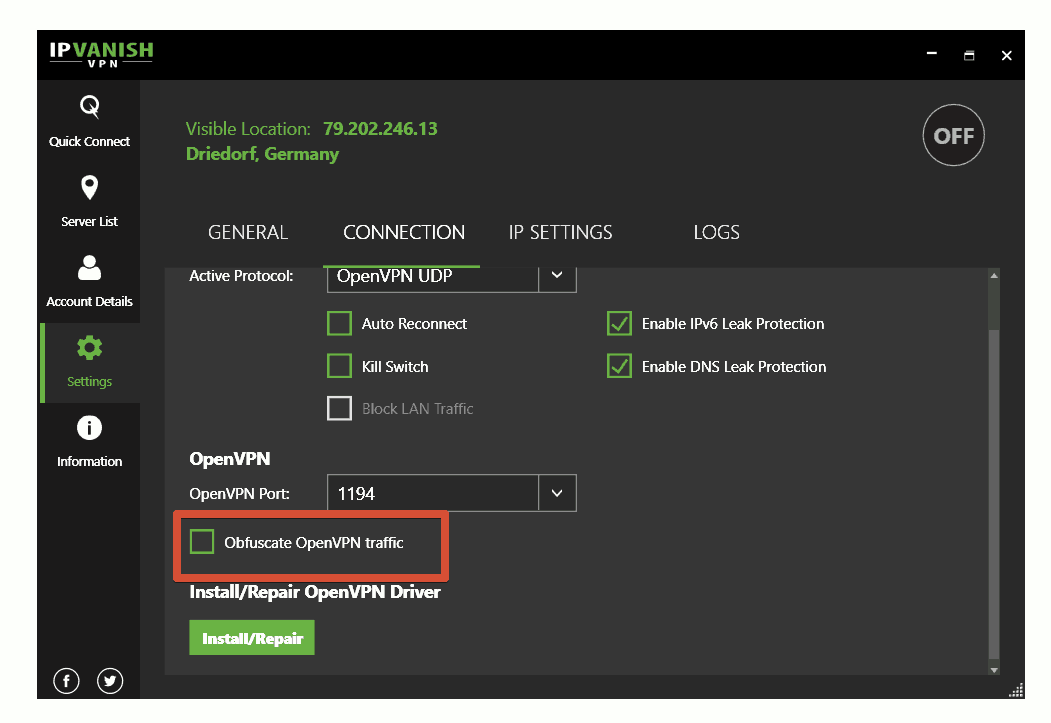Click the OpenVPN Port label
The width and height of the screenshot is (1051, 723).
tap(239, 494)
